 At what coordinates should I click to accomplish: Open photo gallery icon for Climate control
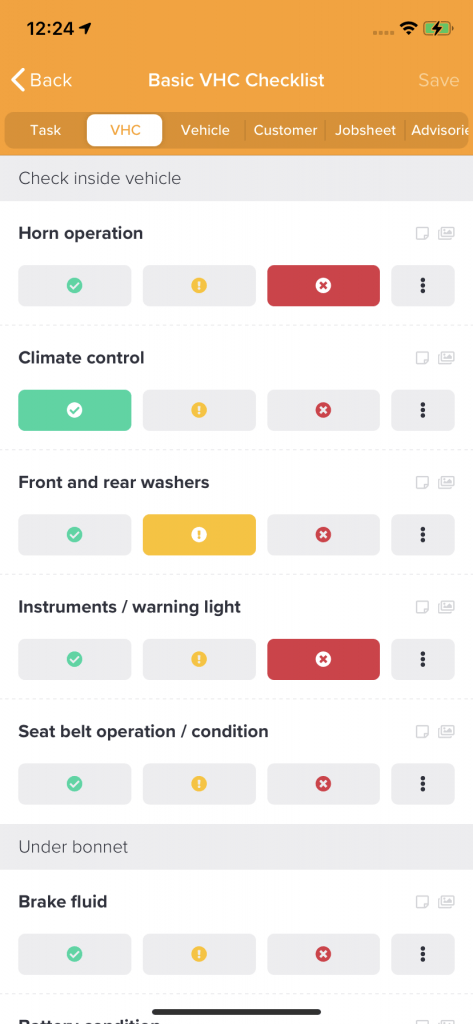(x=446, y=358)
